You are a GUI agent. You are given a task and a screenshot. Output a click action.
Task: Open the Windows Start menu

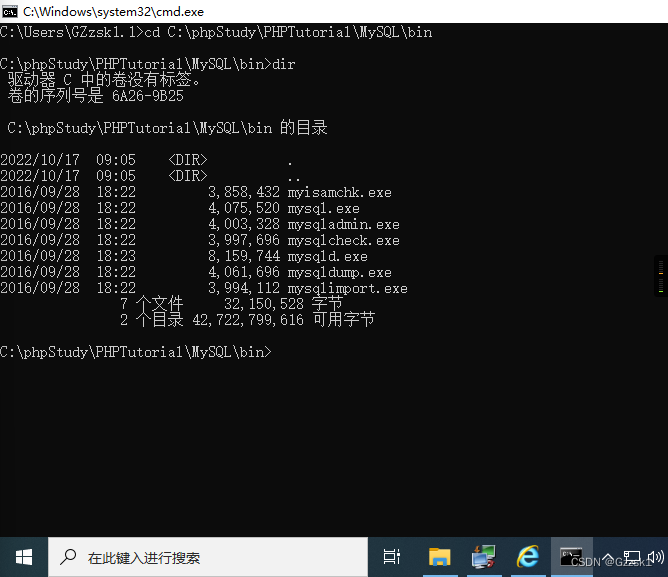[23, 557]
